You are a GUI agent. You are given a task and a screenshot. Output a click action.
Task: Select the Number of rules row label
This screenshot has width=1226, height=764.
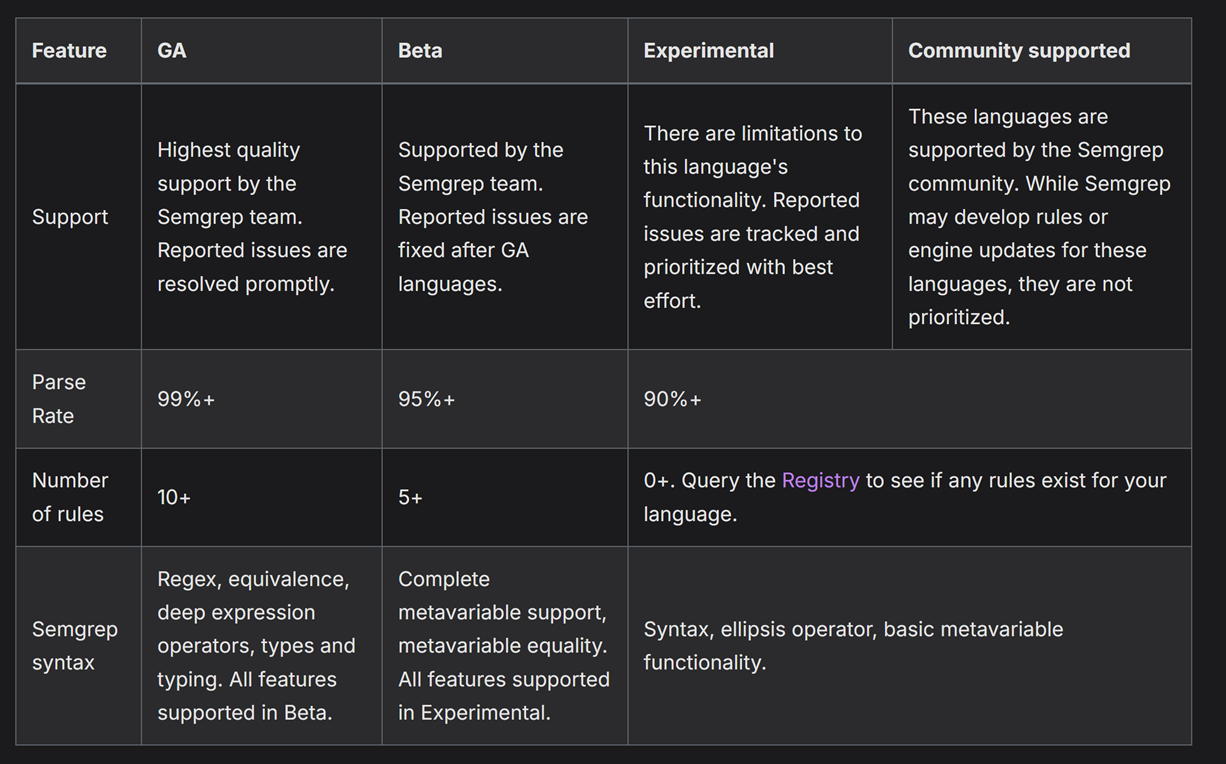(69, 497)
